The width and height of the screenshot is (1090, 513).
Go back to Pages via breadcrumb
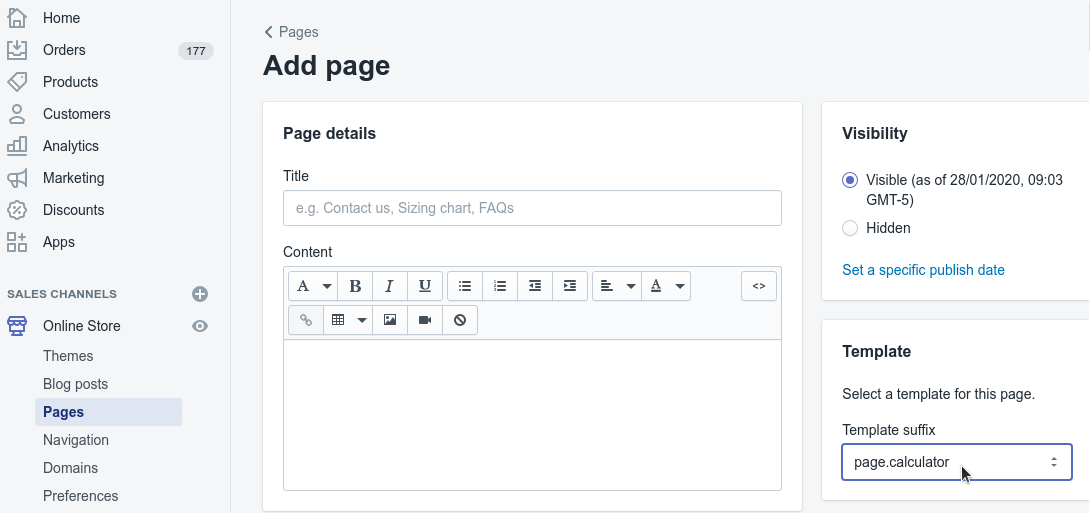291,32
